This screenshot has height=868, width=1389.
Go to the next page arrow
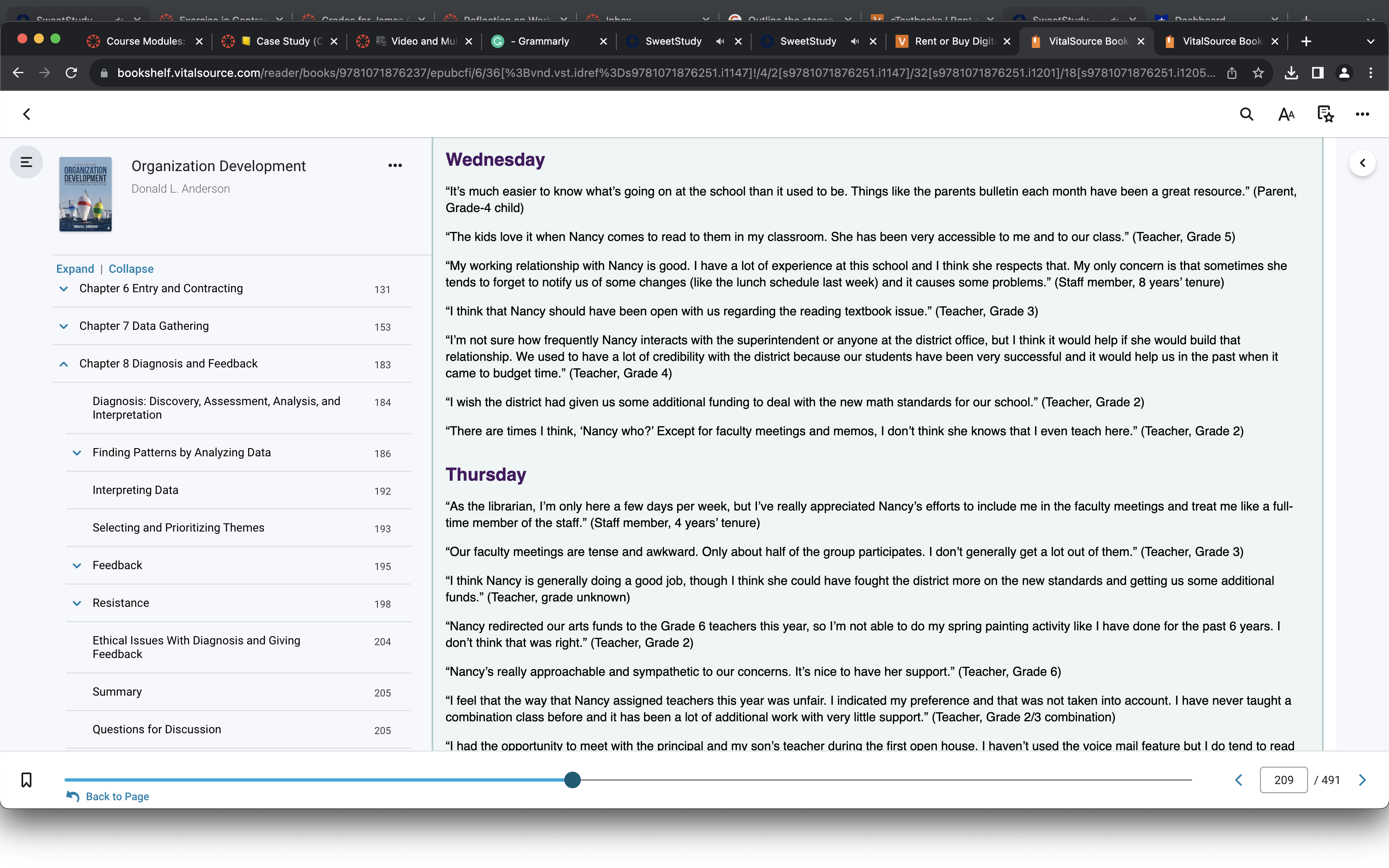[1362, 780]
